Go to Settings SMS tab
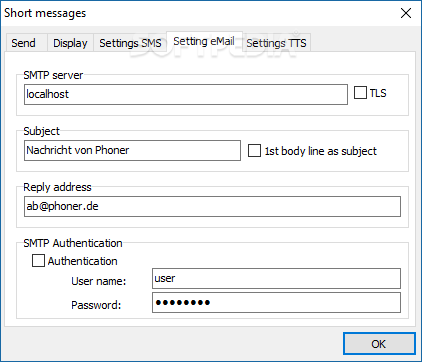This screenshot has width=422, height=362. pos(130,43)
